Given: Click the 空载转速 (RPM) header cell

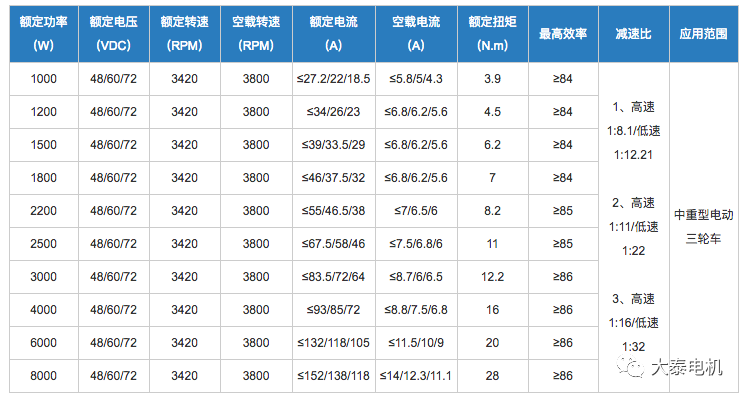Looking at the screenshot, I should pyautogui.click(x=256, y=34).
